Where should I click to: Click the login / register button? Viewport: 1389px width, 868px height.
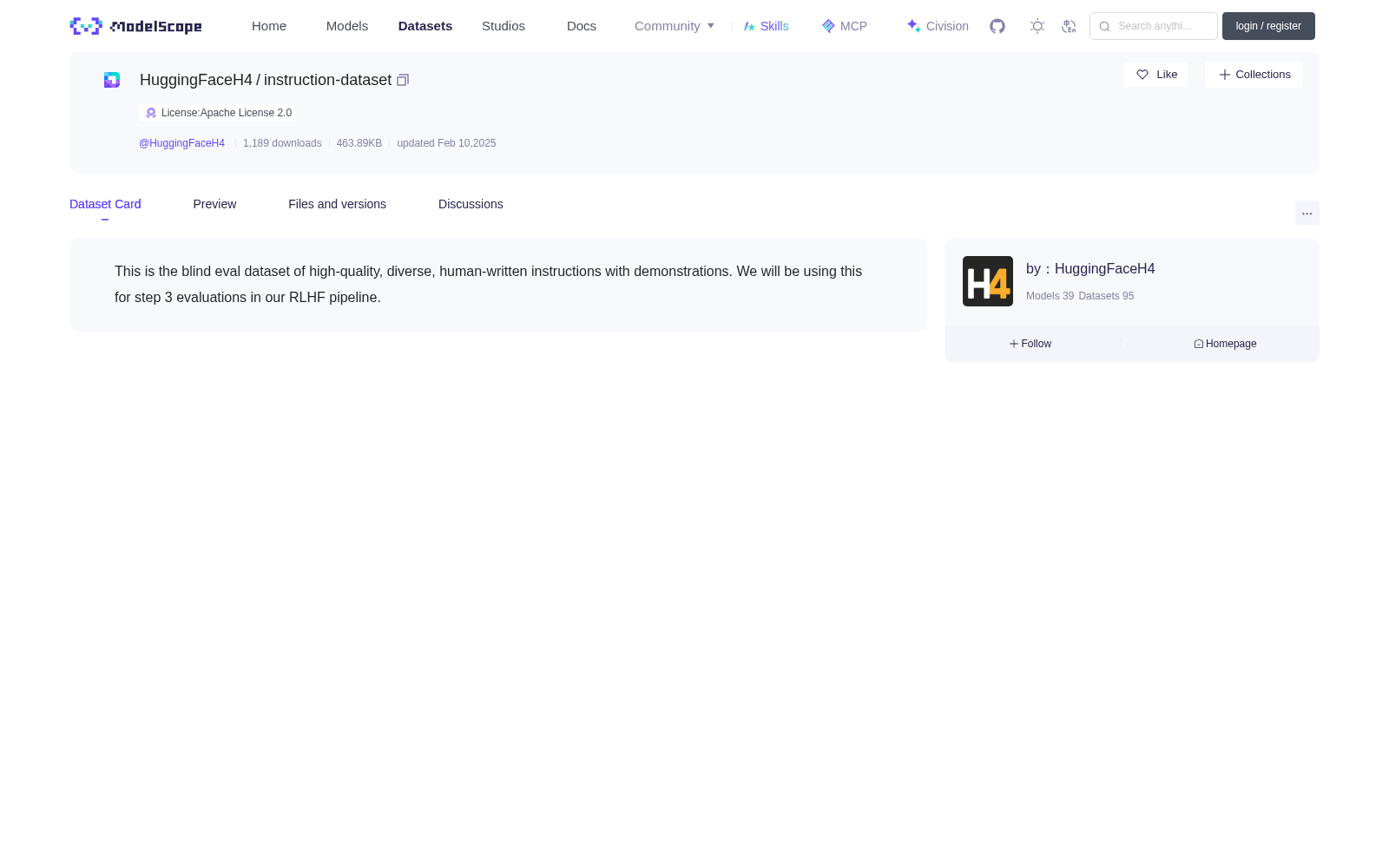click(1268, 26)
